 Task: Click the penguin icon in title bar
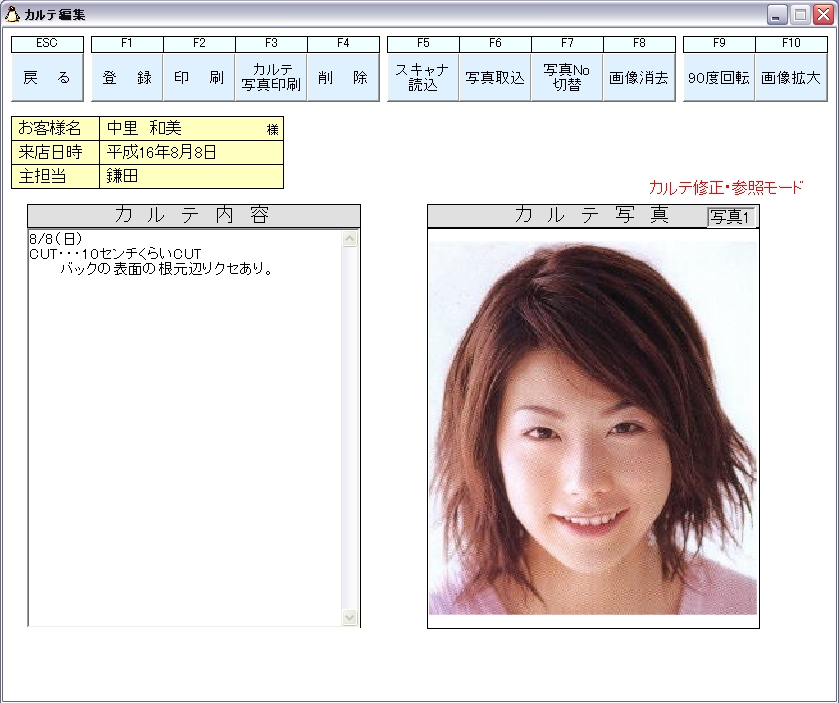tap(13, 14)
